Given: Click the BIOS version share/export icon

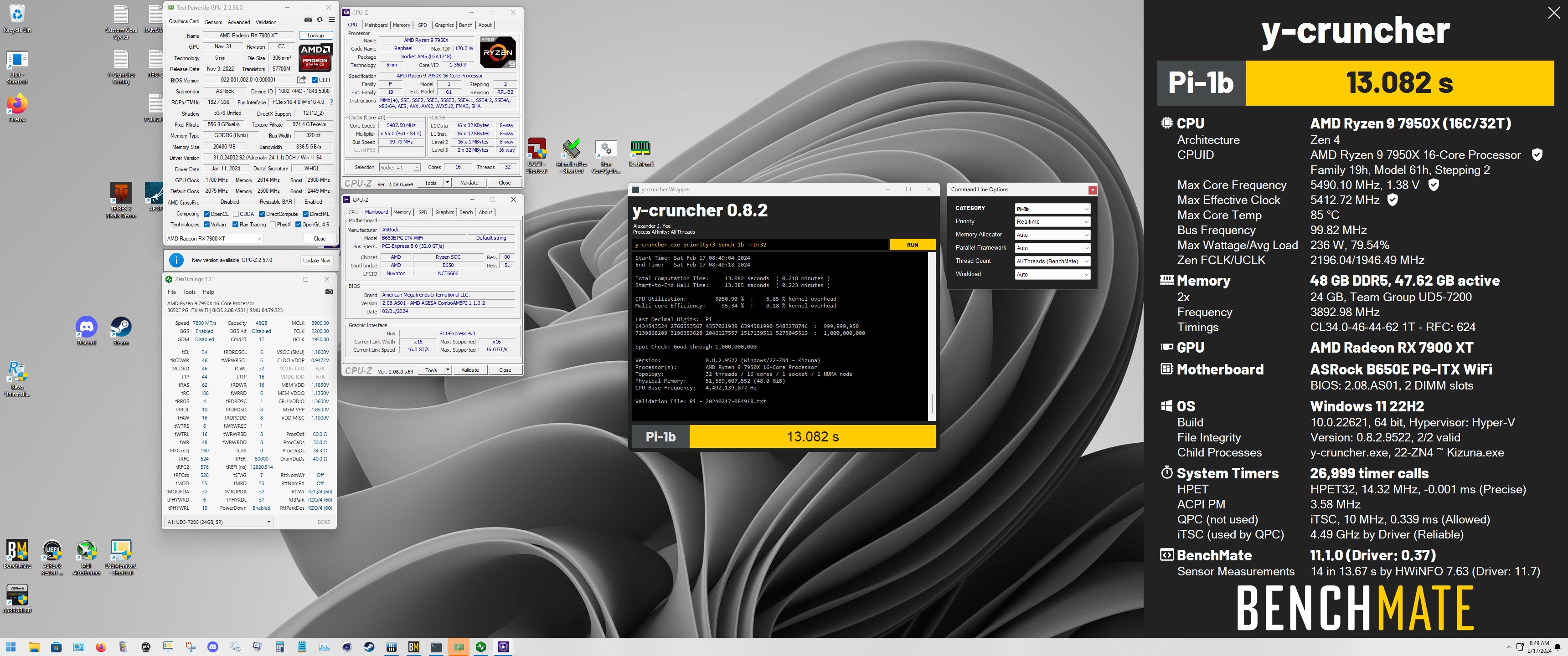Looking at the screenshot, I should (301, 80).
